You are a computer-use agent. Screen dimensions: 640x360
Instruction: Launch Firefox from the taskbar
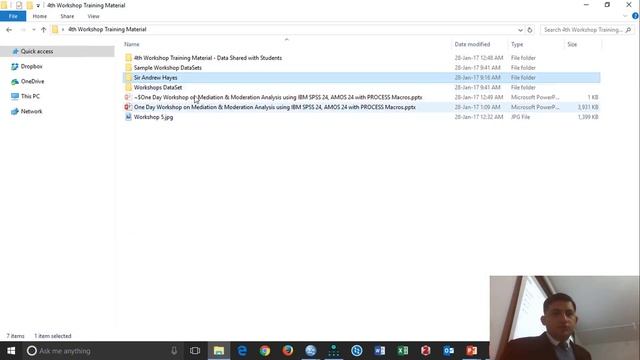point(288,351)
